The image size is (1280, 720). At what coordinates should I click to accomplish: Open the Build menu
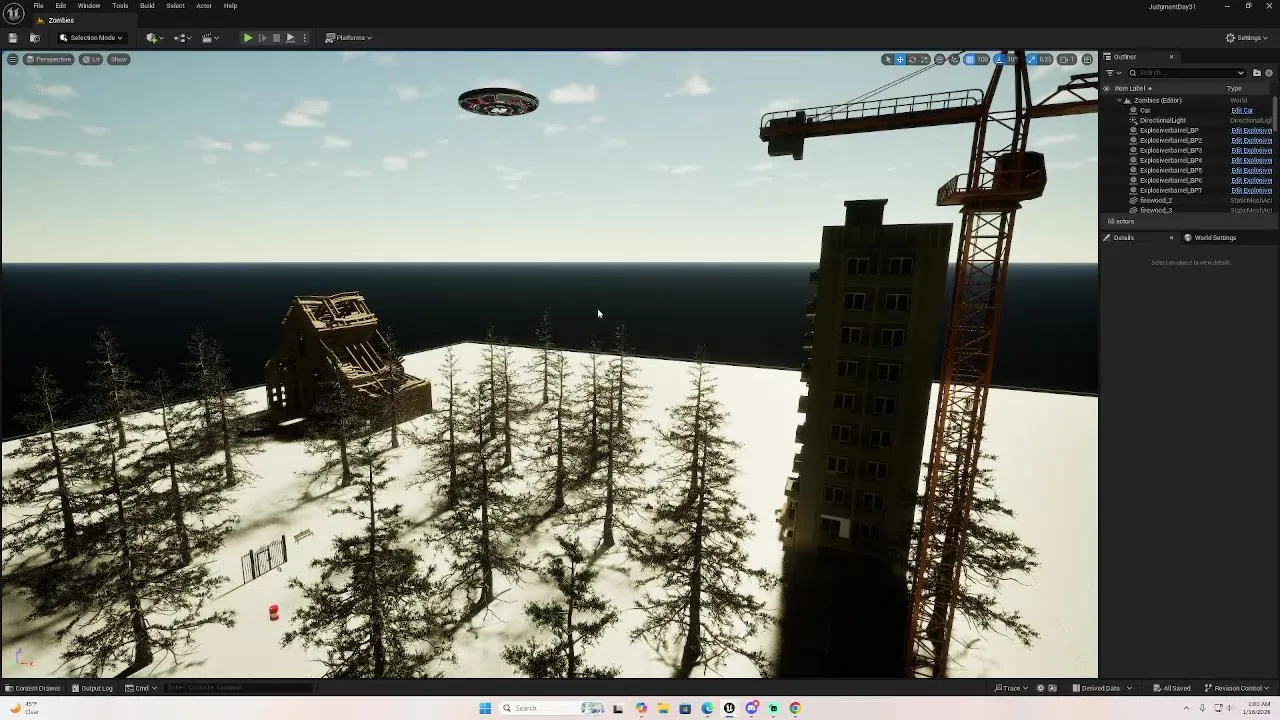(147, 6)
